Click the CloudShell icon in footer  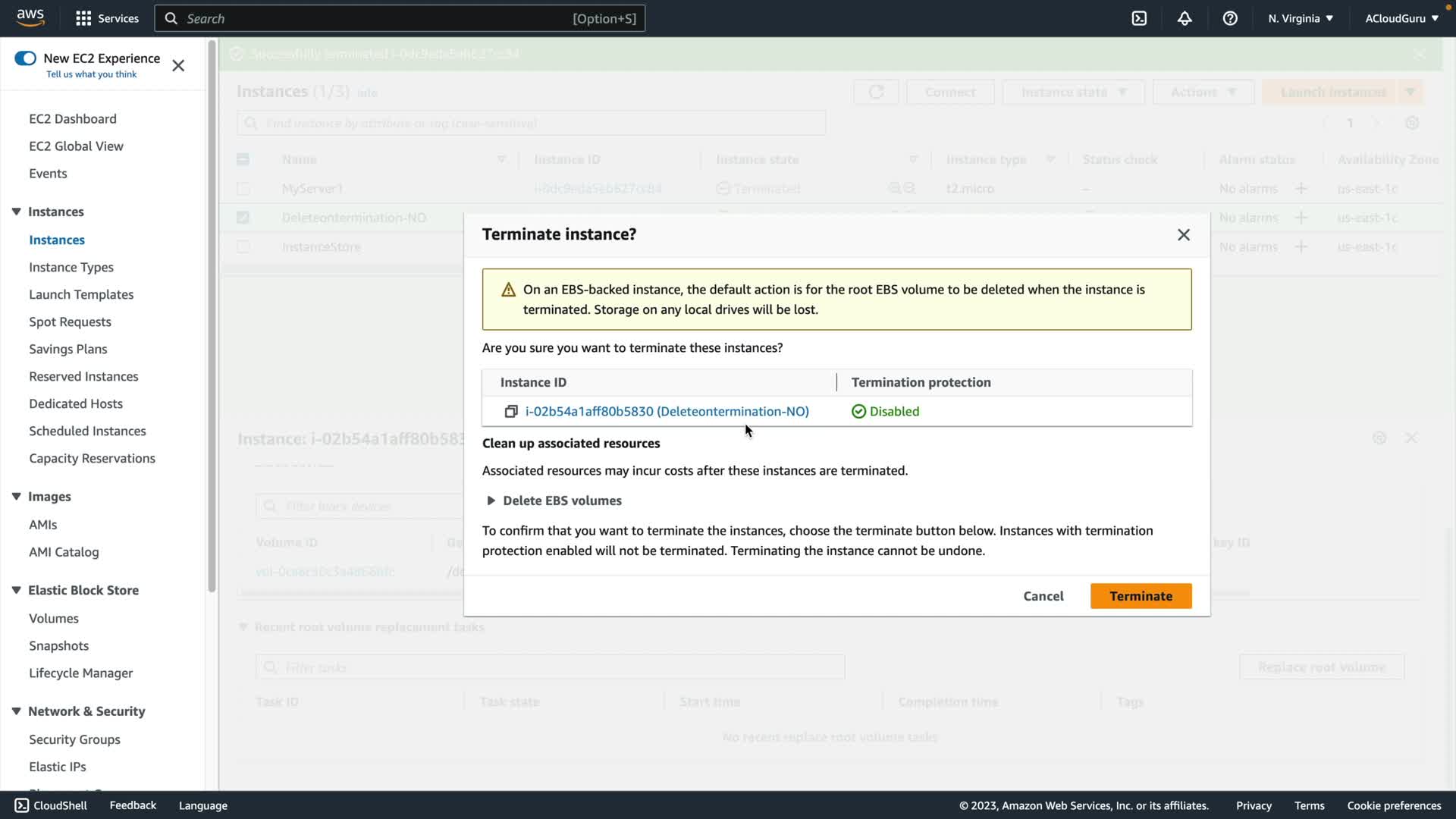tap(21, 805)
